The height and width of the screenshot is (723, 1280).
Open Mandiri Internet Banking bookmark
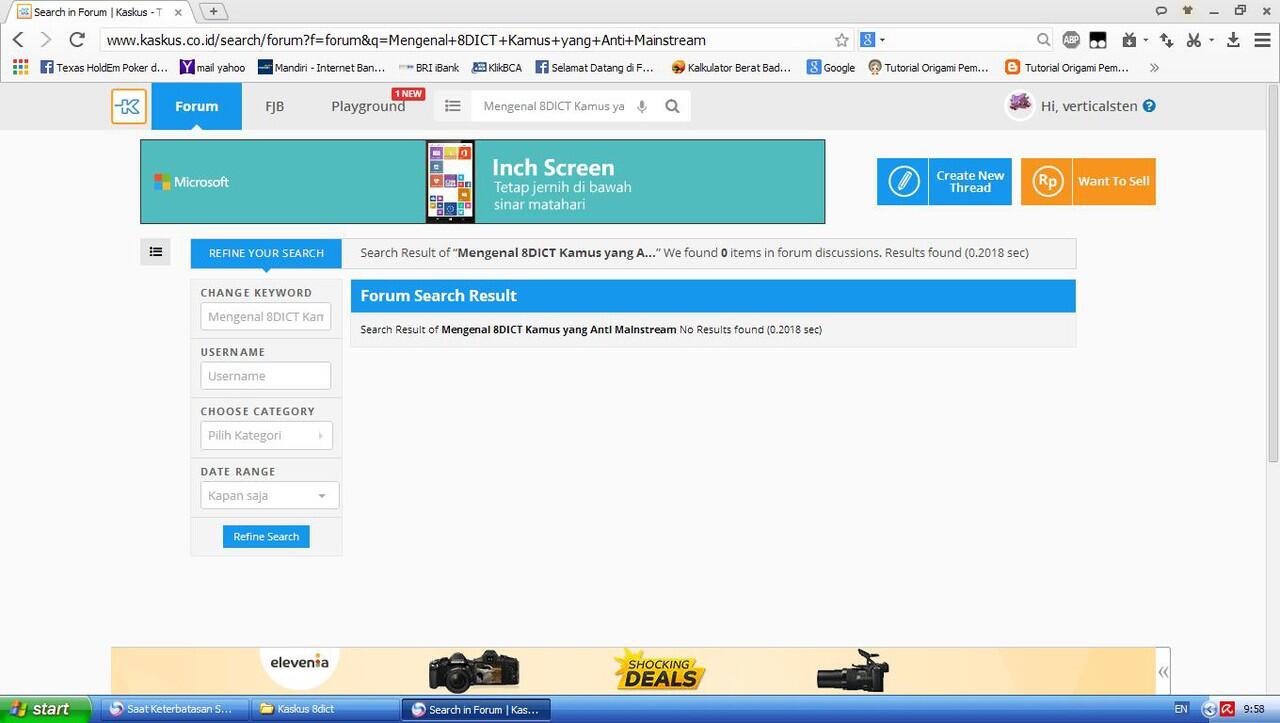coord(321,67)
